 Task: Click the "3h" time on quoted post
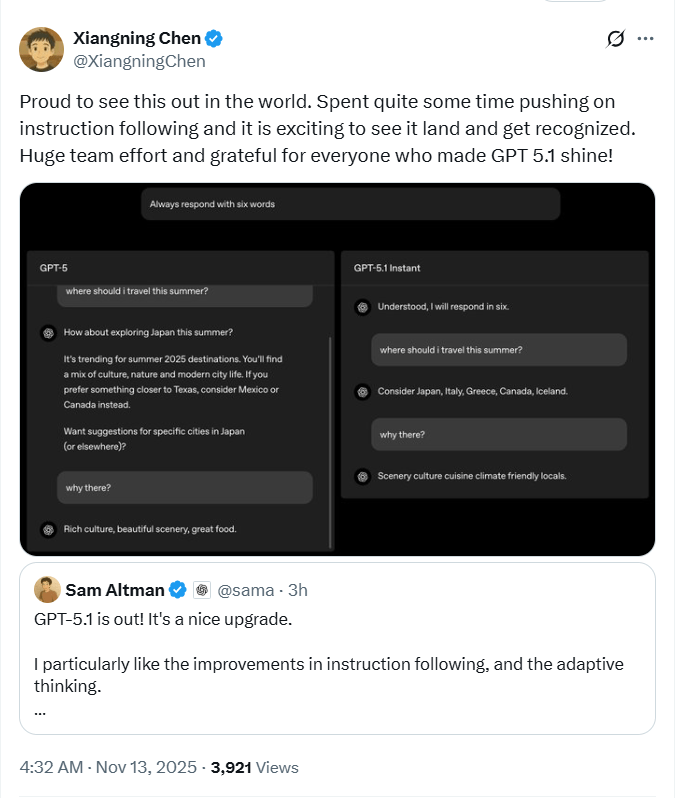coord(296,590)
